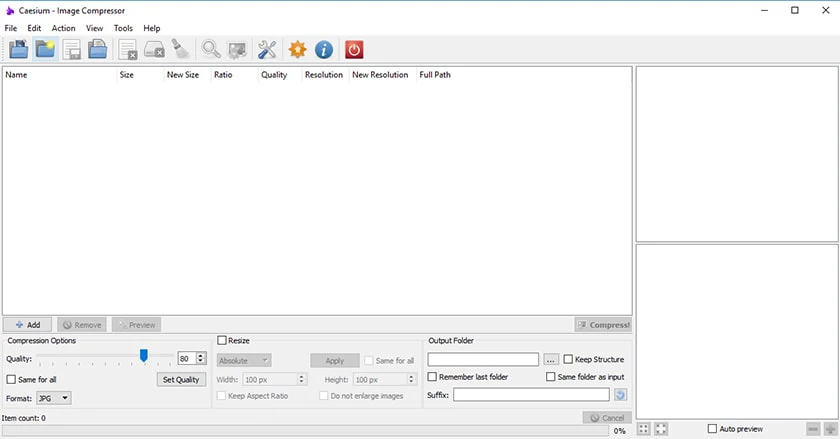Sort by Size column header
The image size is (840, 439).
[126, 75]
